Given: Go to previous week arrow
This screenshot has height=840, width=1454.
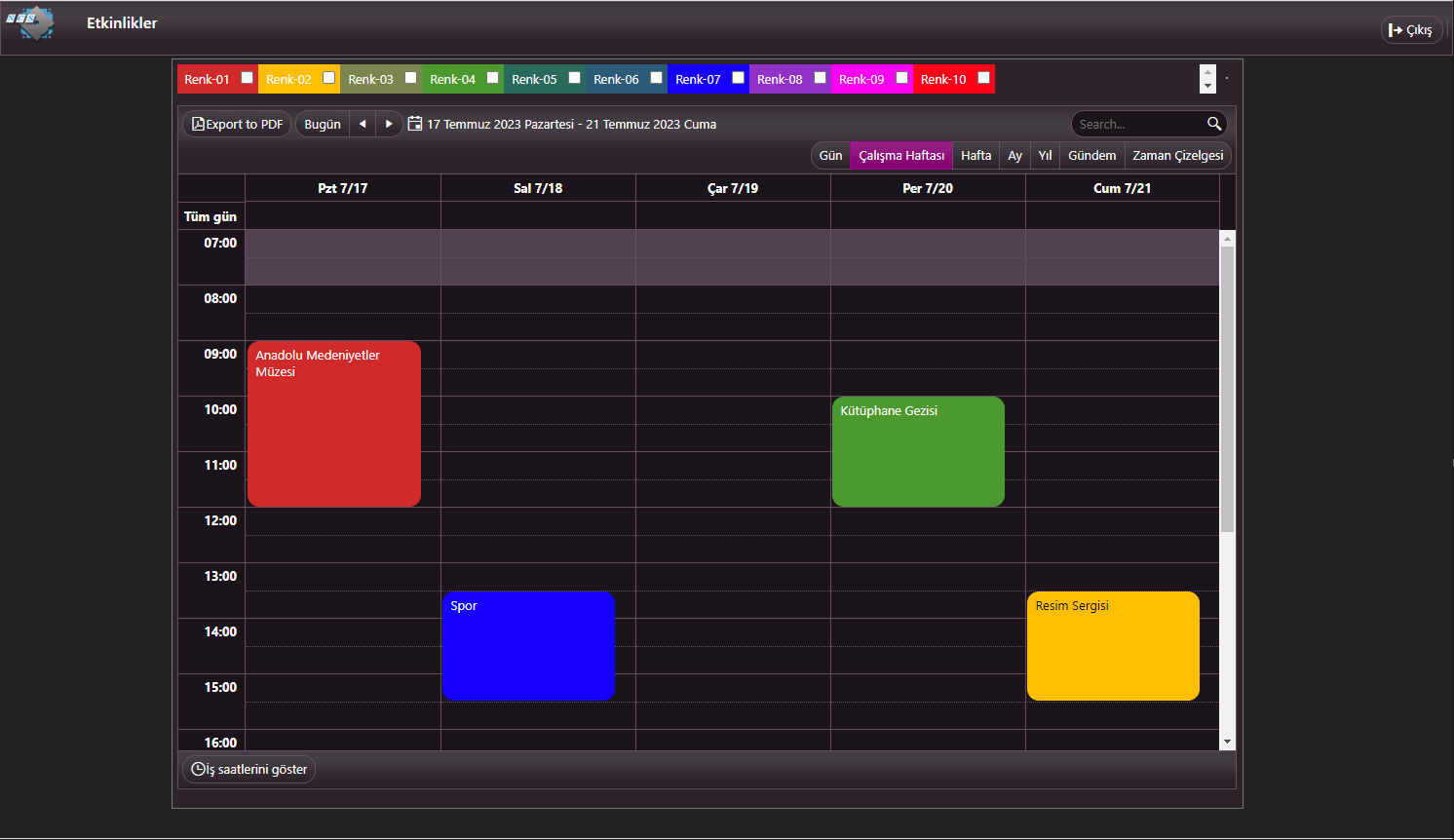Looking at the screenshot, I should click(363, 124).
